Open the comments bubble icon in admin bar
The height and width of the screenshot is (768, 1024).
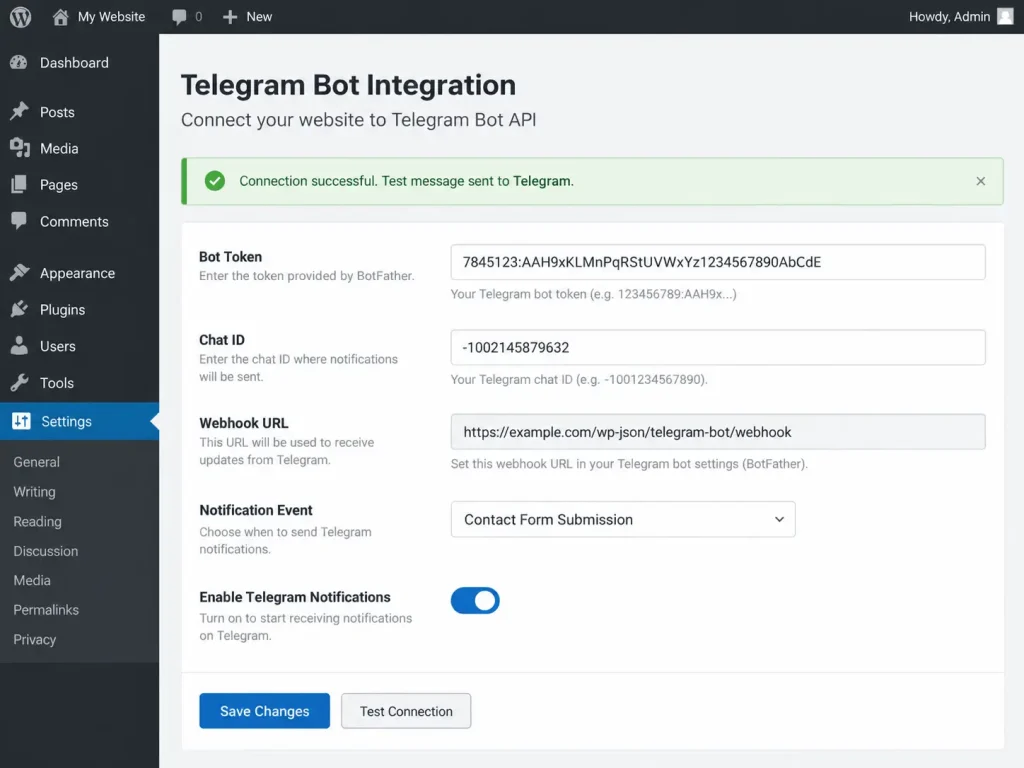coord(179,17)
